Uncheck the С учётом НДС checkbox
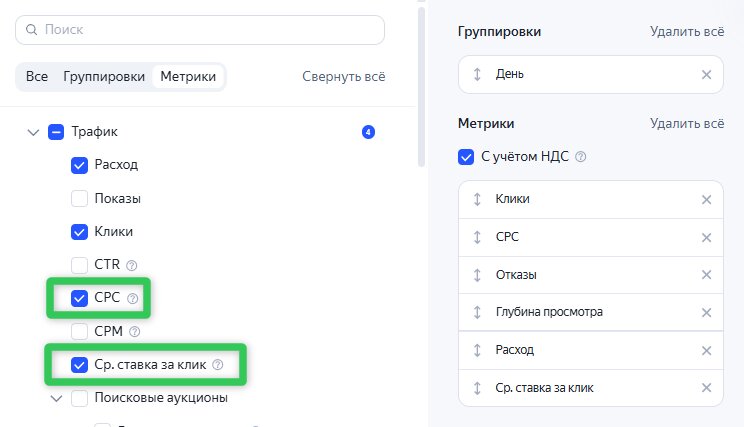 [466, 157]
